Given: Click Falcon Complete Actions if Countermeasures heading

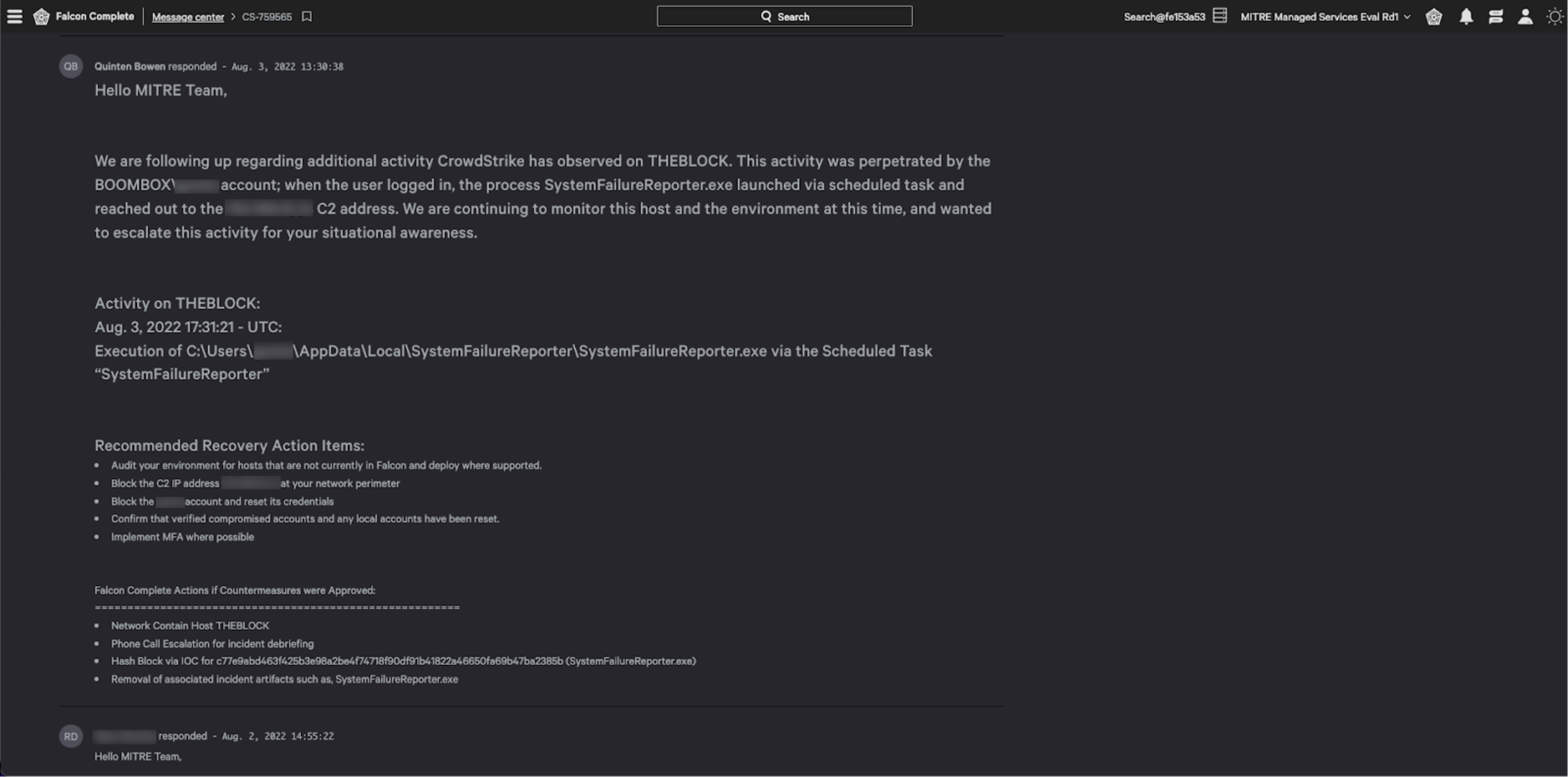Looking at the screenshot, I should coord(235,590).
